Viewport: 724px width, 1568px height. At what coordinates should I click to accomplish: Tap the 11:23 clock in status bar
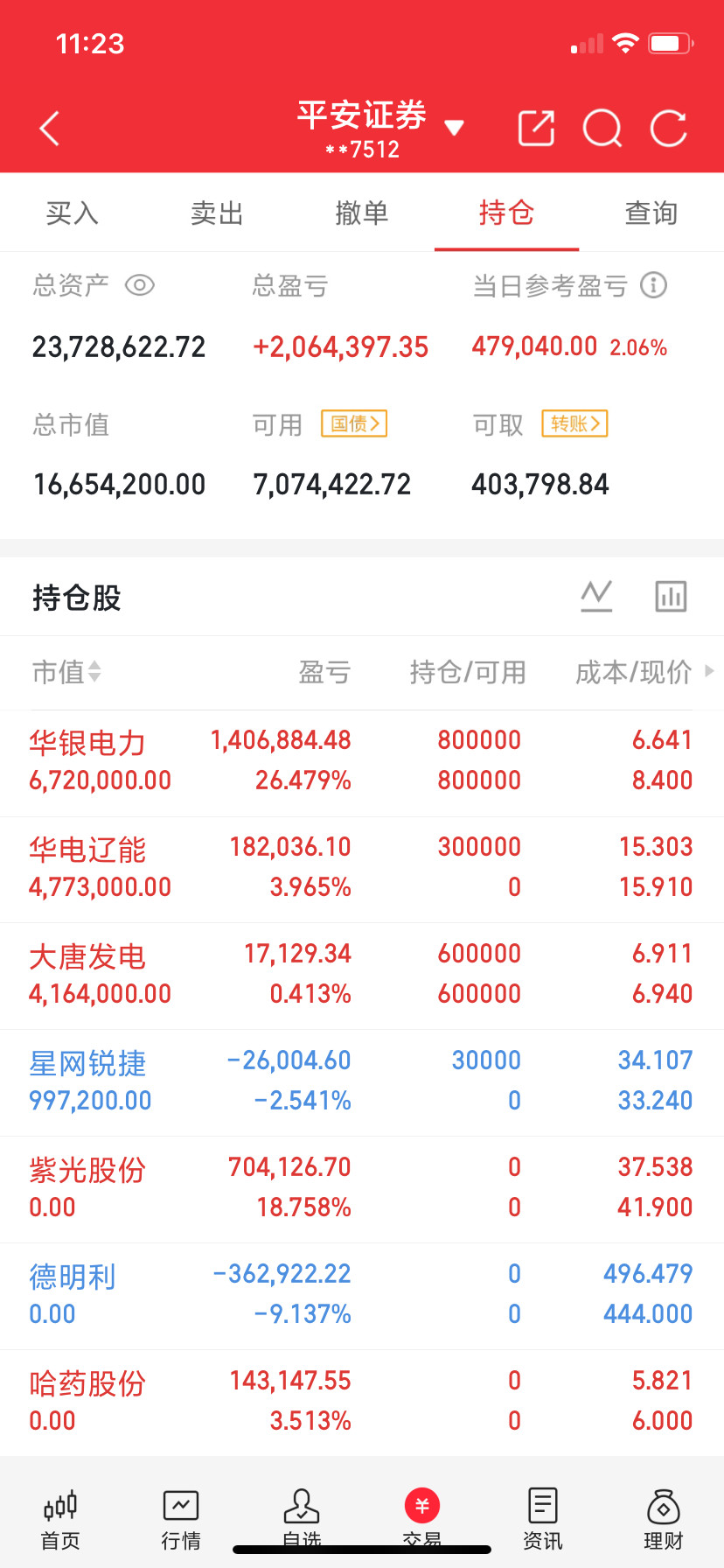(x=90, y=44)
